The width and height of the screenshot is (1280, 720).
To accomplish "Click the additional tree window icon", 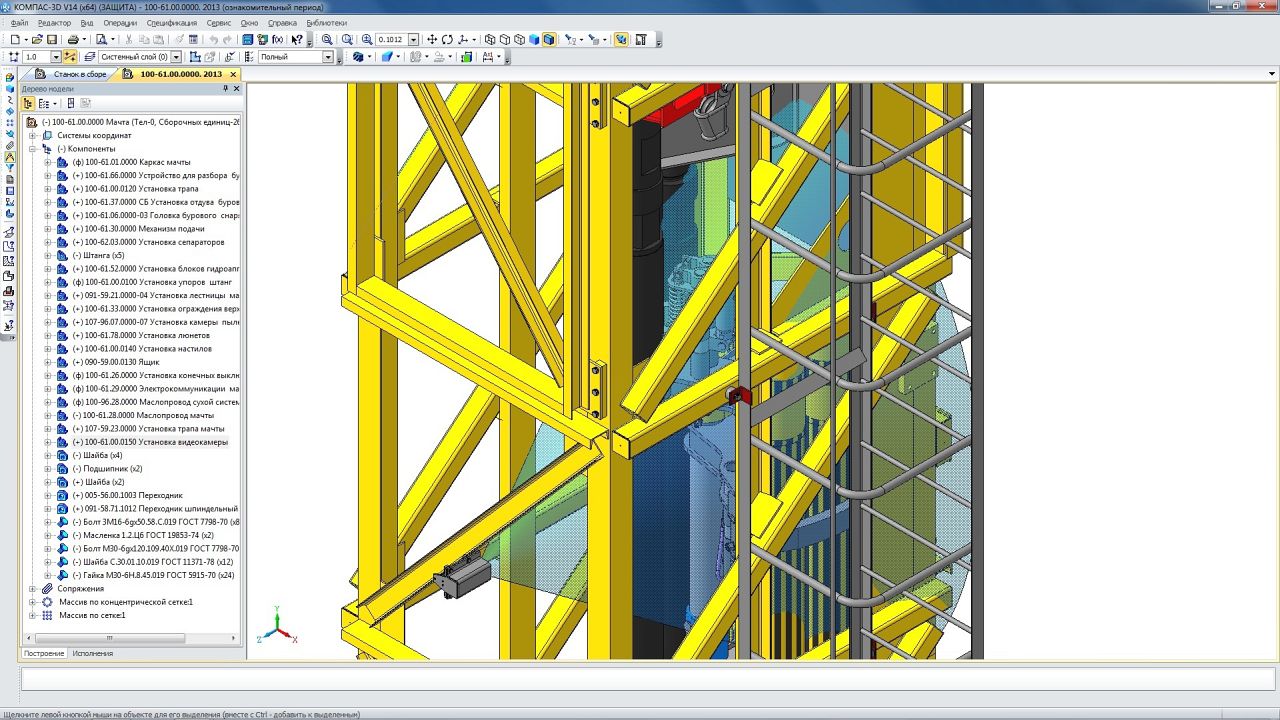I will (x=71, y=103).
